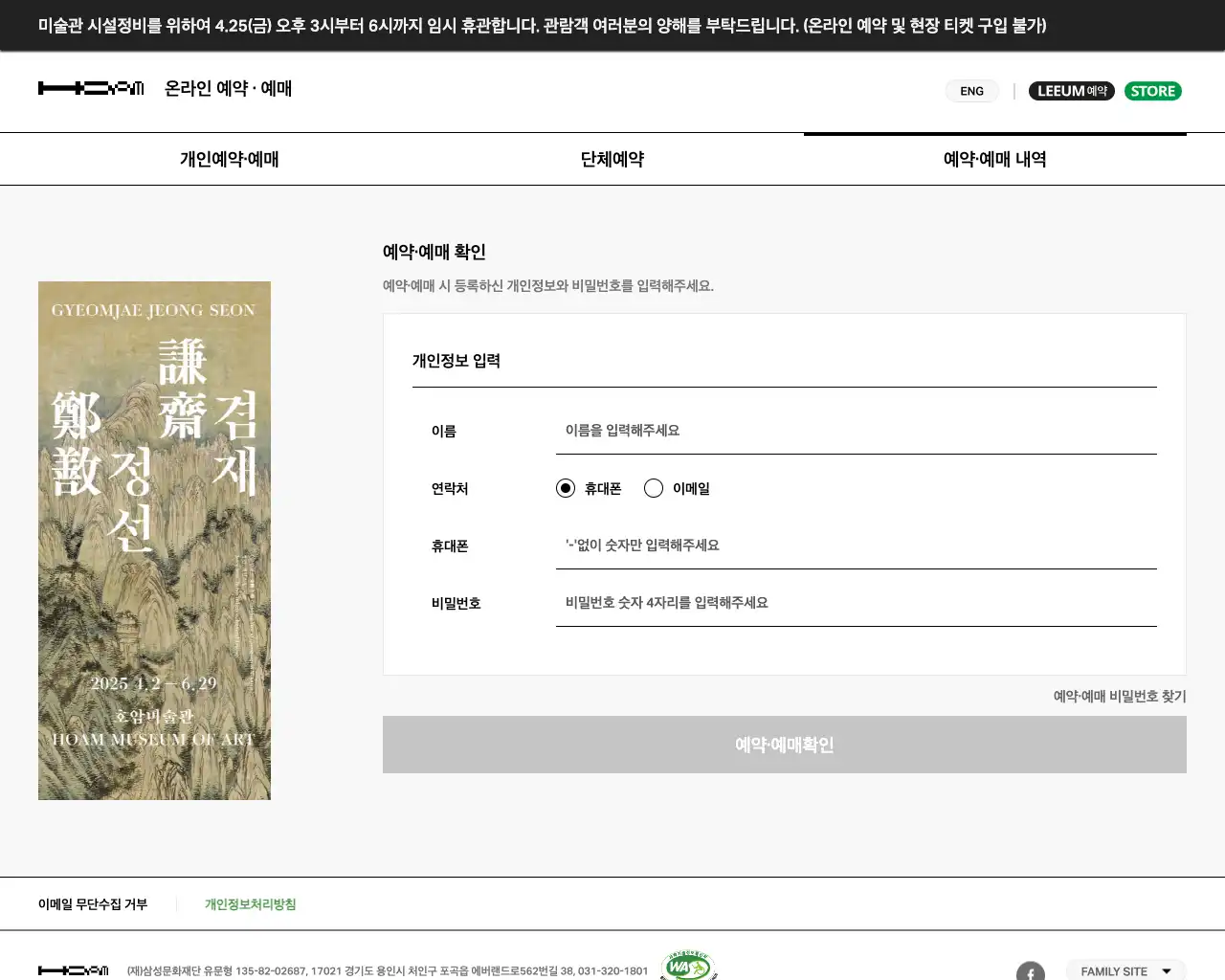Click the 비밀번호 four-digit input field
The height and width of the screenshot is (980, 1225).
coord(857,603)
